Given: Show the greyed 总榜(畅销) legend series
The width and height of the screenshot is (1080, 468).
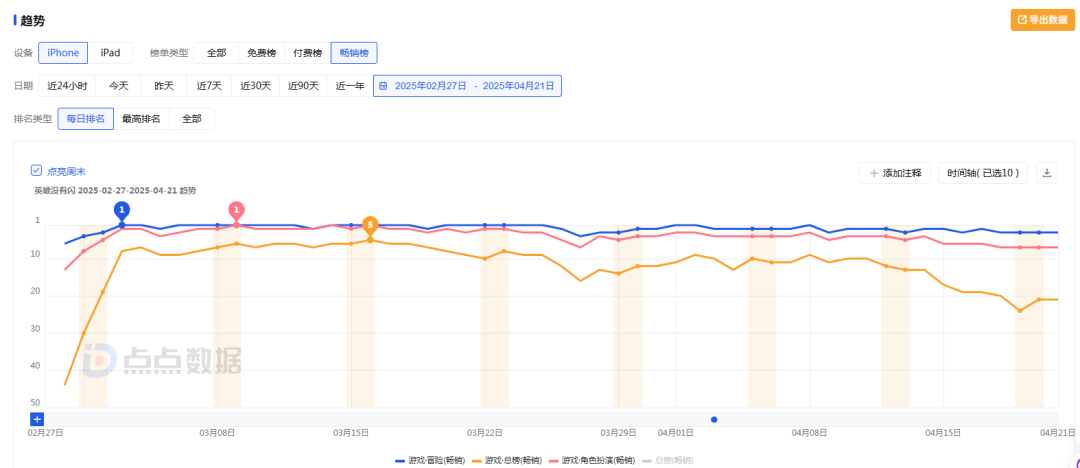Looking at the screenshot, I should pos(667,460).
